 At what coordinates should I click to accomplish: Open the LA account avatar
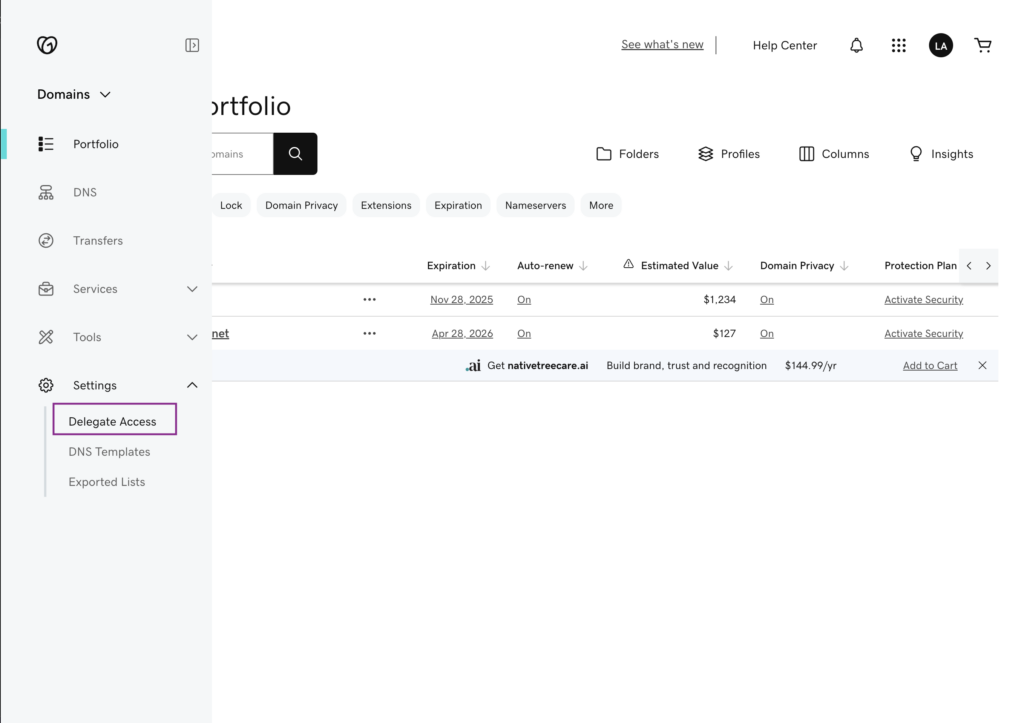click(x=940, y=45)
